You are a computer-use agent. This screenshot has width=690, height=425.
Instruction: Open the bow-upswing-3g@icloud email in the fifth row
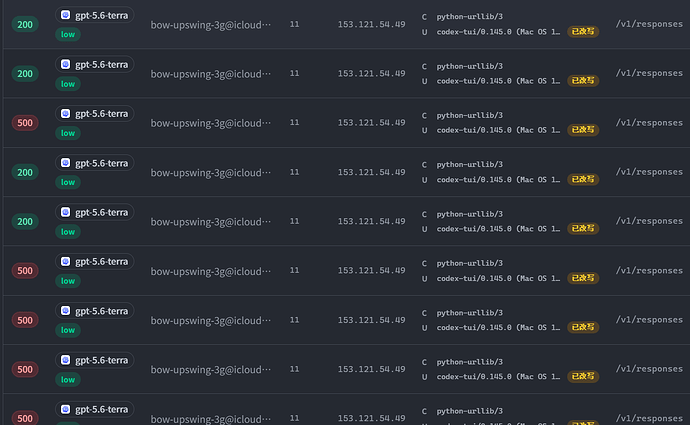pos(211,222)
